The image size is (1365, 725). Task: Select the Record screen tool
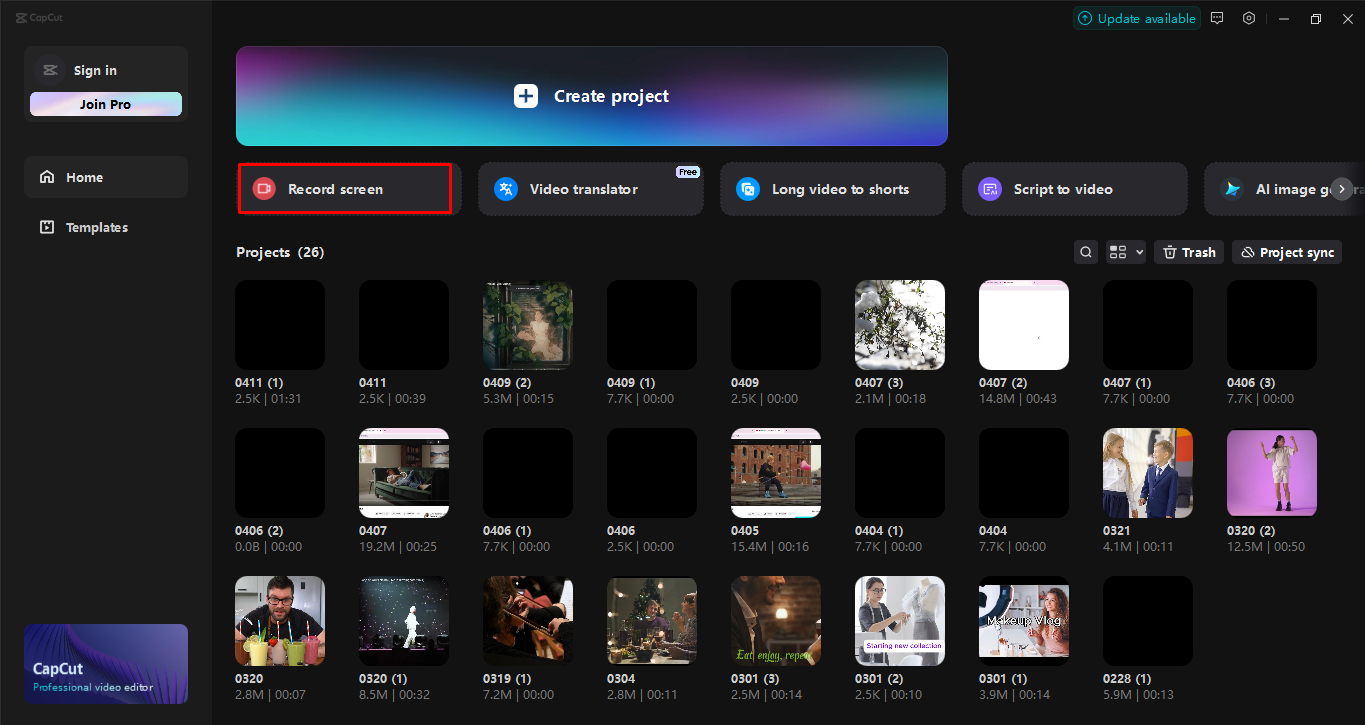click(344, 188)
